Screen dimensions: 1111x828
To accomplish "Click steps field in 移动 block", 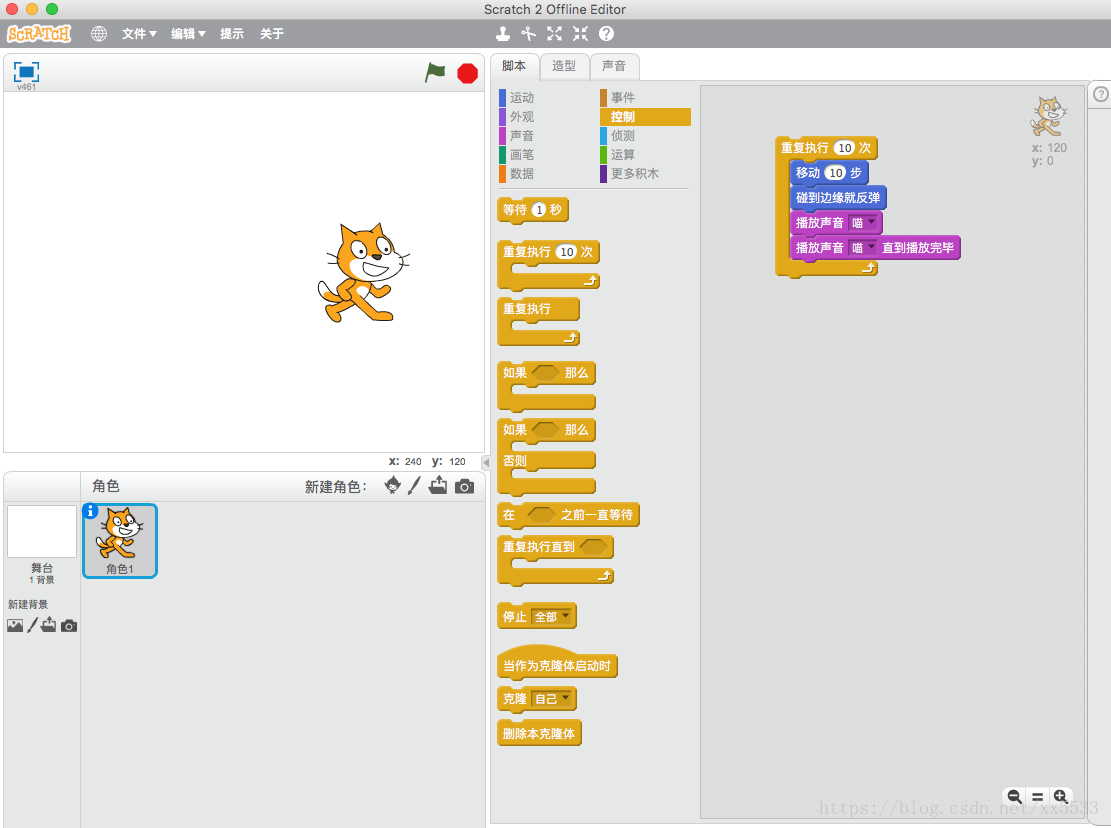I will point(836,173).
